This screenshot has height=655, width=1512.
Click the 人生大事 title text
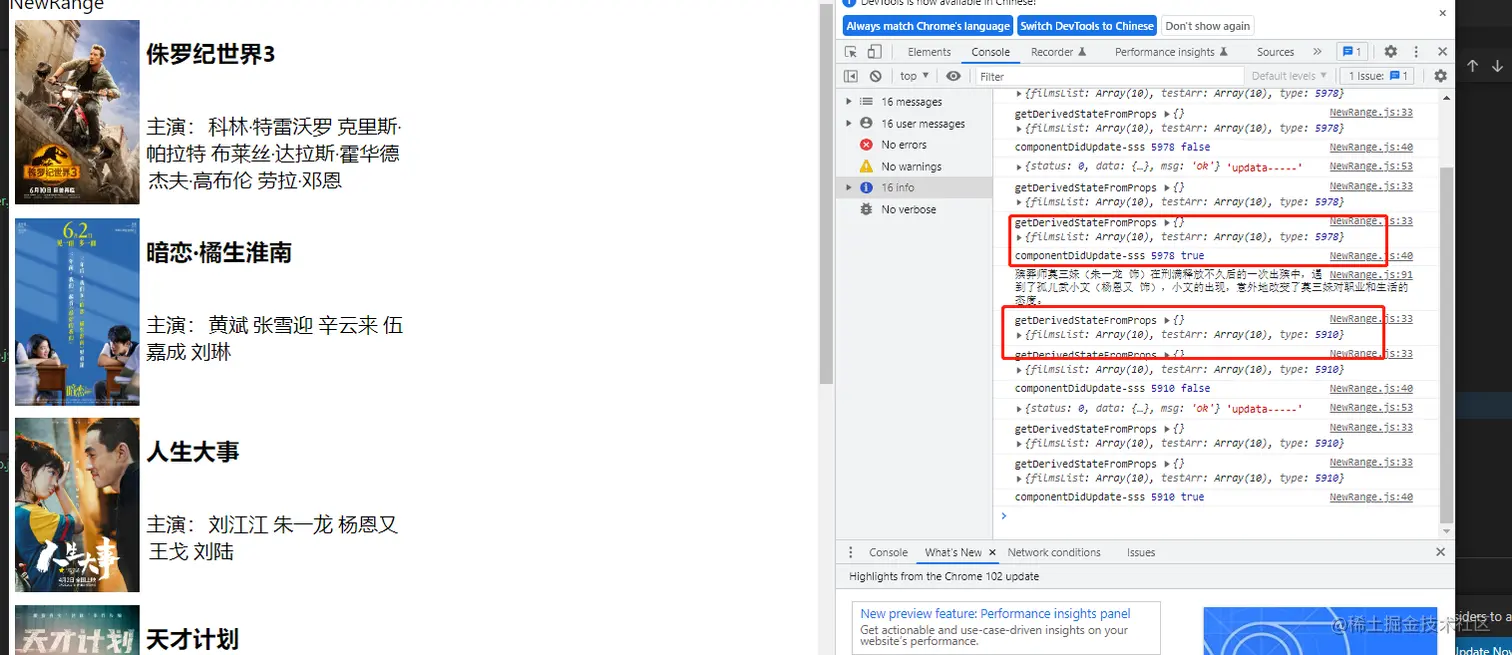pos(193,452)
